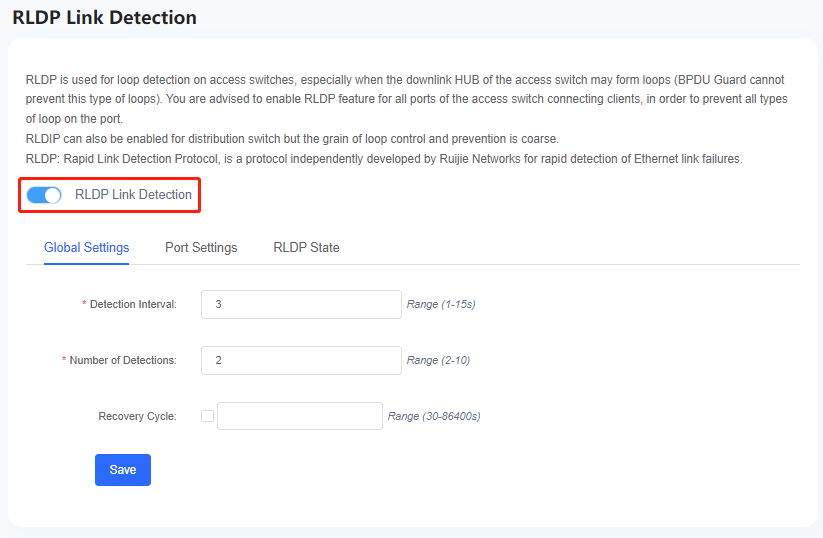Click the RLDP Link Detection page heading

pyautogui.click(x=104, y=17)
